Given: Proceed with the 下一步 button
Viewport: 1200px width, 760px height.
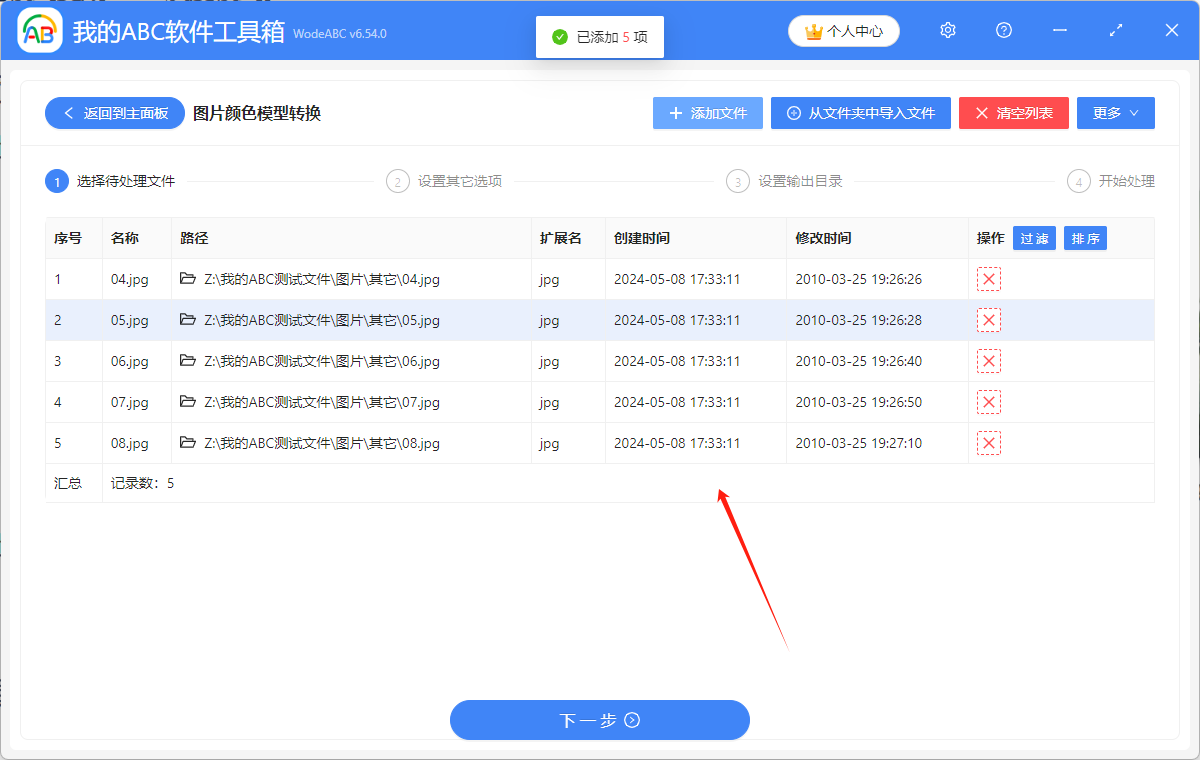Looking at the screenshot, I should tap(599, 720).
